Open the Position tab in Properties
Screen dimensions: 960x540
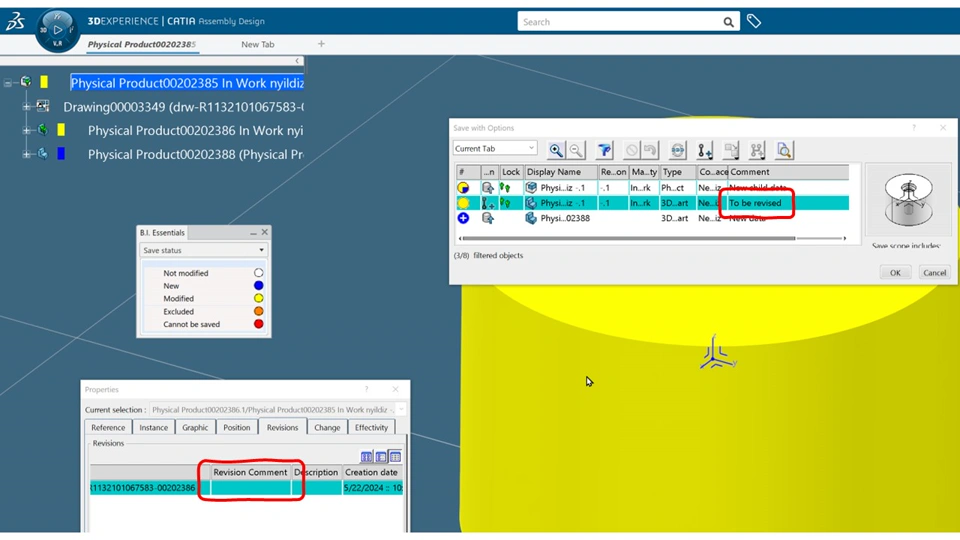(236, 427)
